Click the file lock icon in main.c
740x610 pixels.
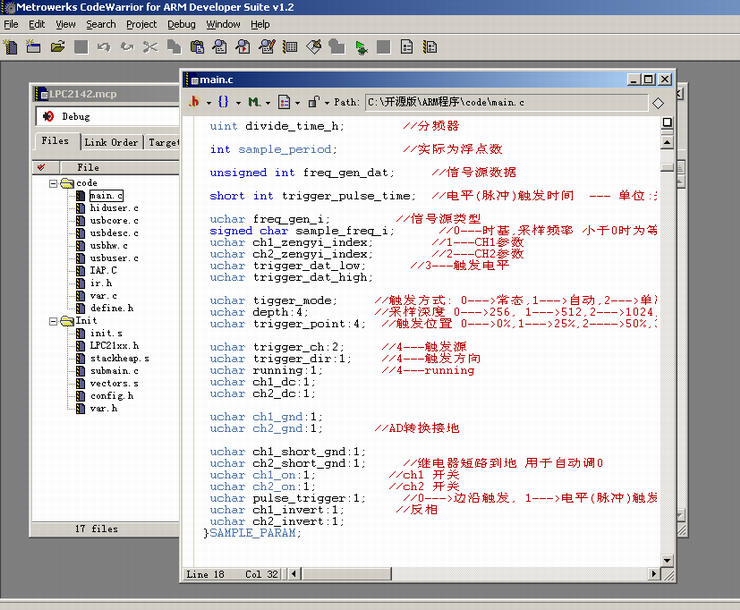click(x=313, y=102)
